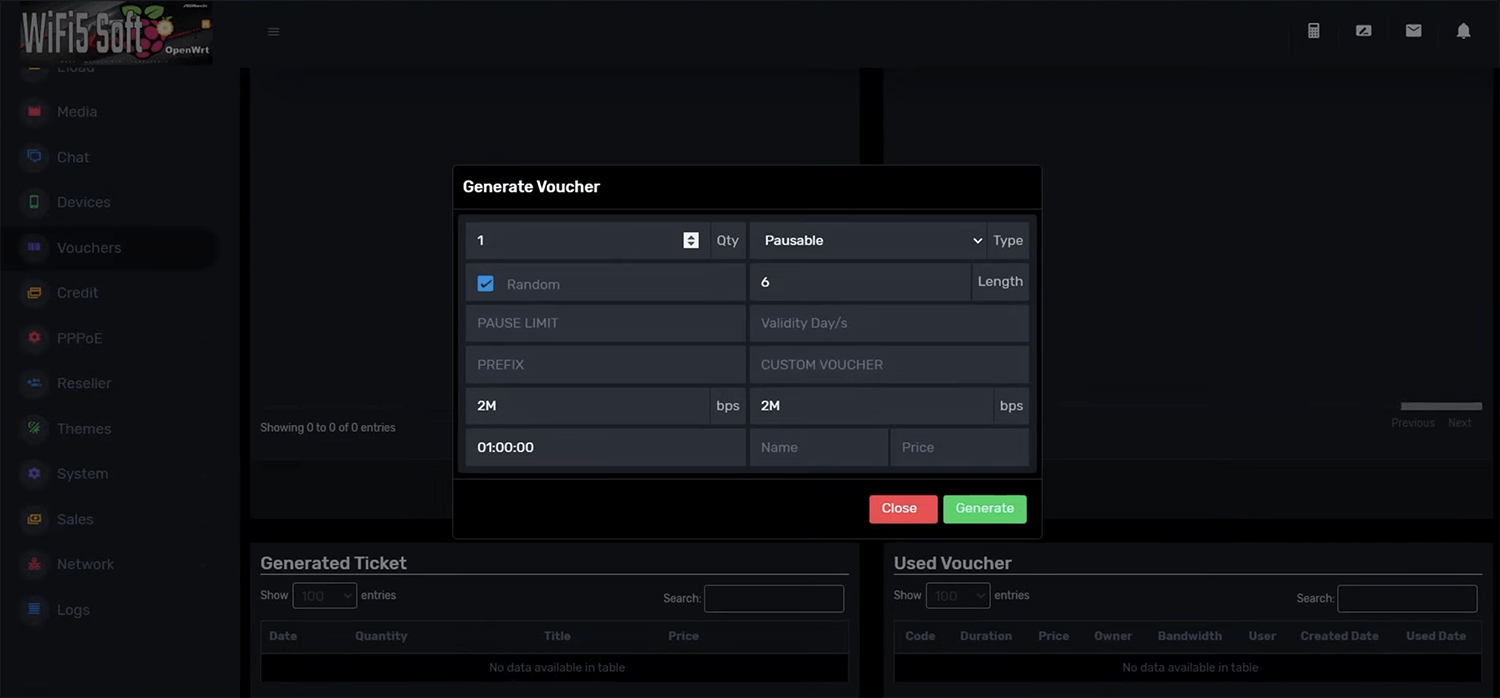This screenshot has height=698, width=1500.
Task: Click the green Generate button
Action: point(984,509)
